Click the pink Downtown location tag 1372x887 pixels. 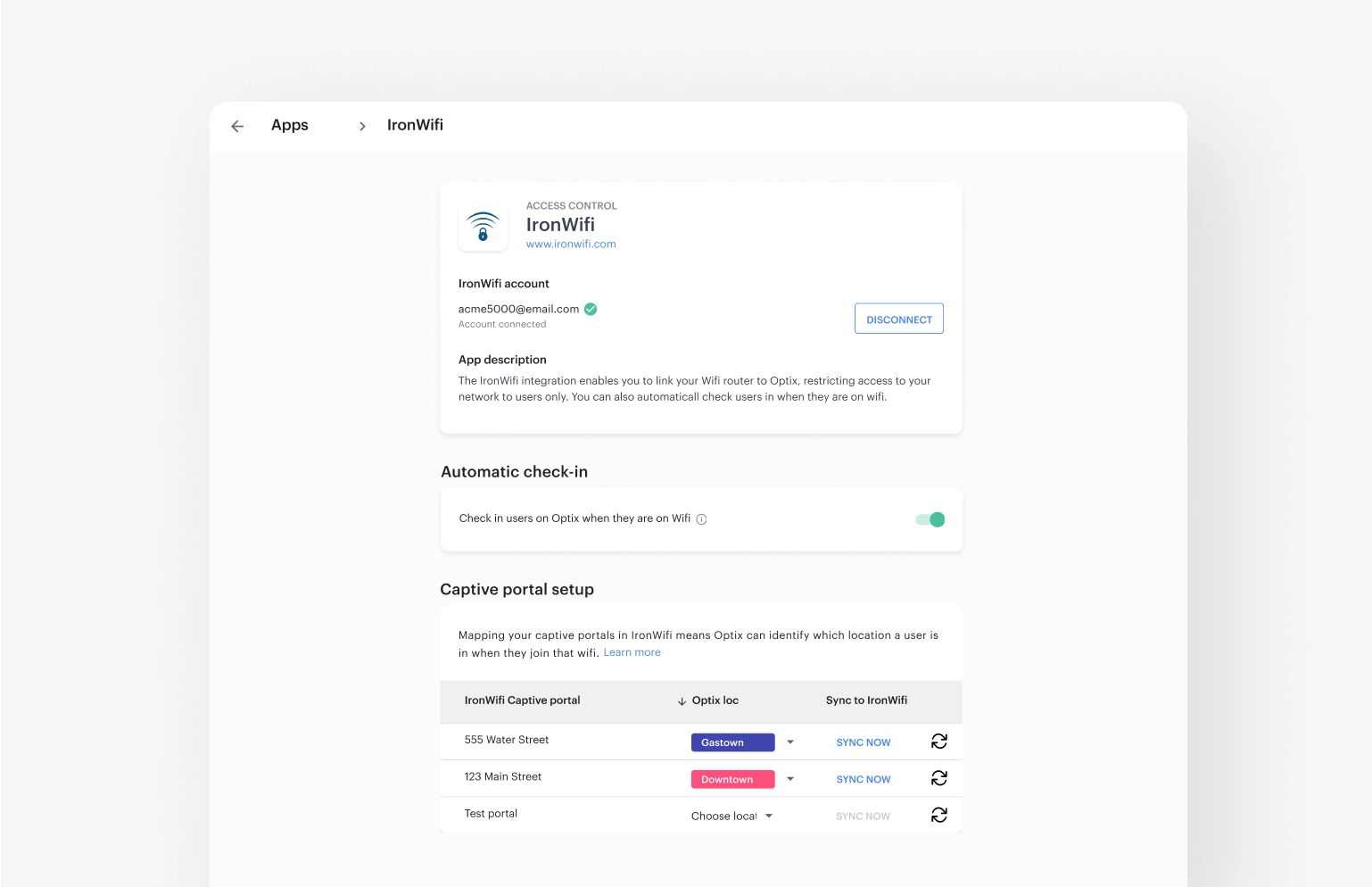(x=732, y=779)
